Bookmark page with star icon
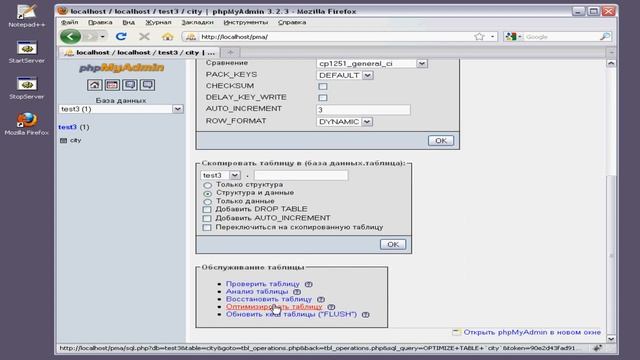This screenshot has width=640, height=360. [x=479, y=37]
